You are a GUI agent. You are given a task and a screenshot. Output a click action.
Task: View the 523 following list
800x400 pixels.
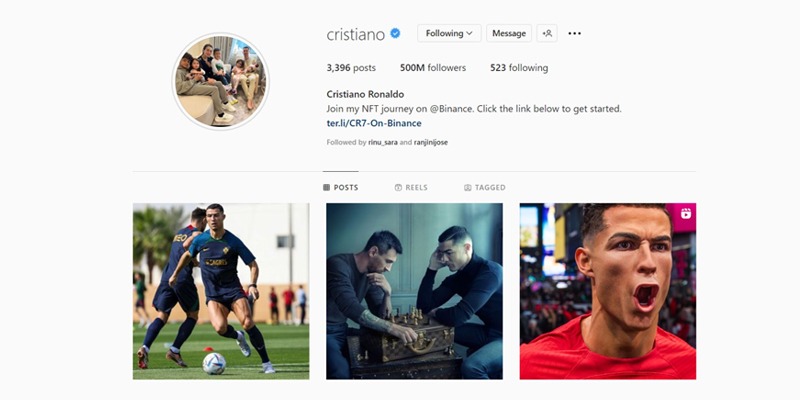(519, 68)
